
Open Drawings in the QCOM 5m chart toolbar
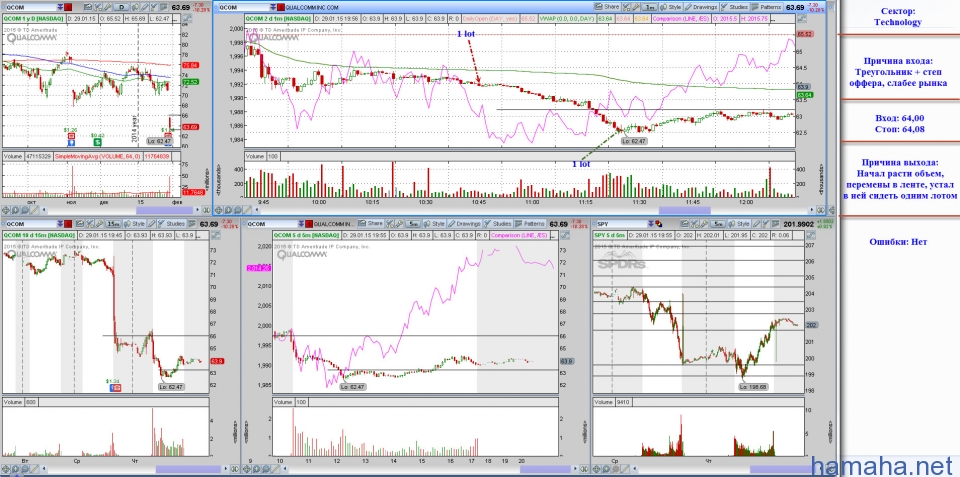coord(463,223)
